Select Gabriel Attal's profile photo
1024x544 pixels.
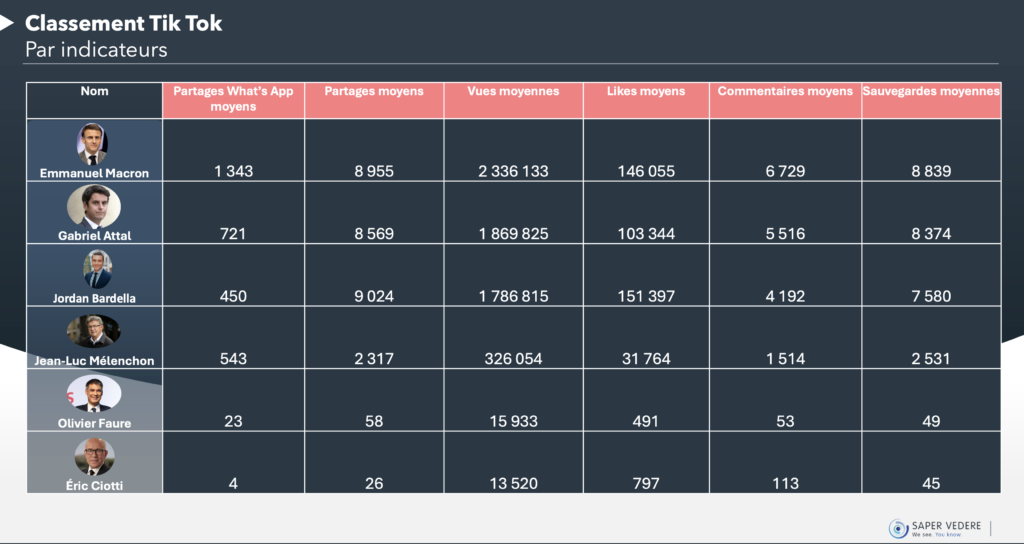[x=94, y=206]
